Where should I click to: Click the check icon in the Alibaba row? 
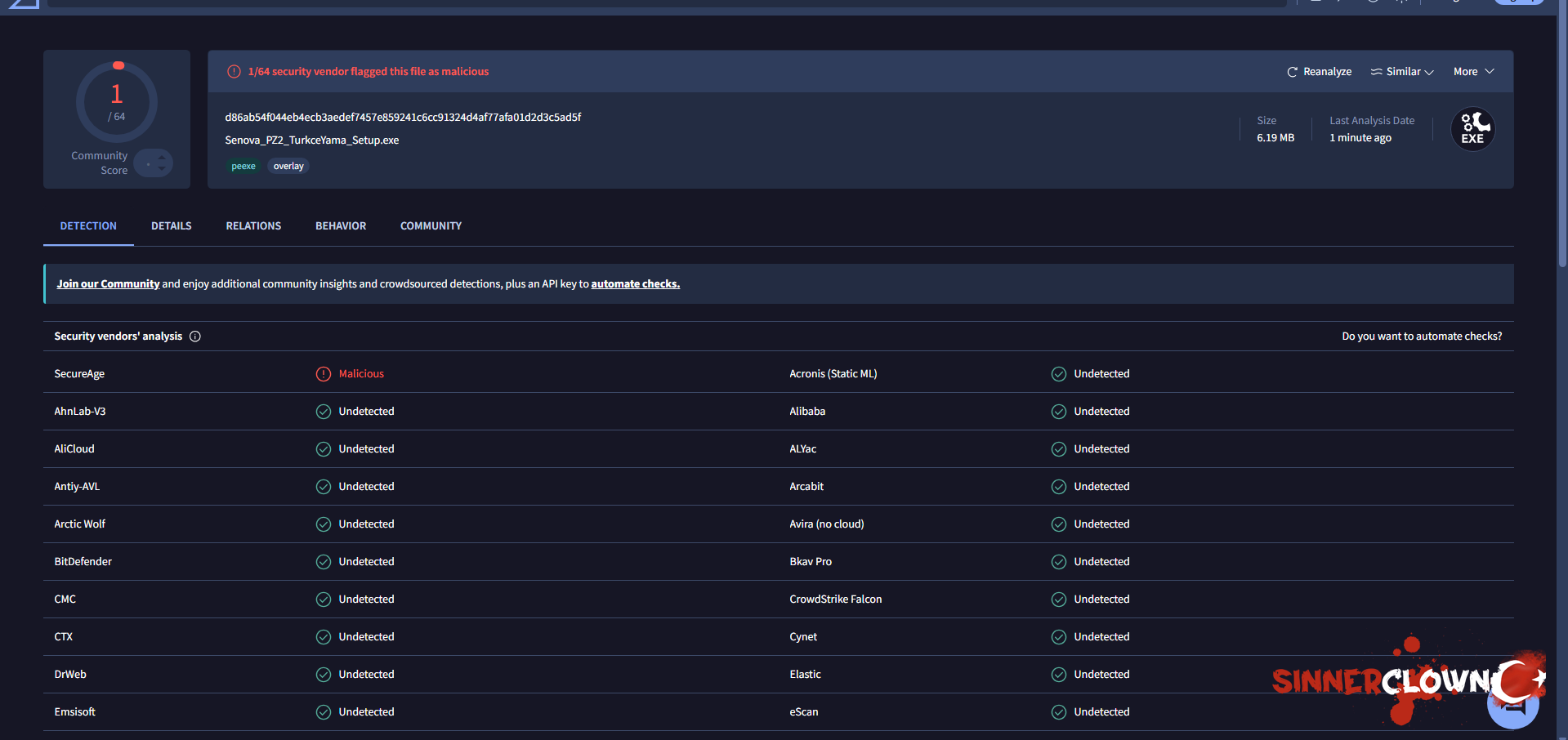click(x=1059, y=412)
